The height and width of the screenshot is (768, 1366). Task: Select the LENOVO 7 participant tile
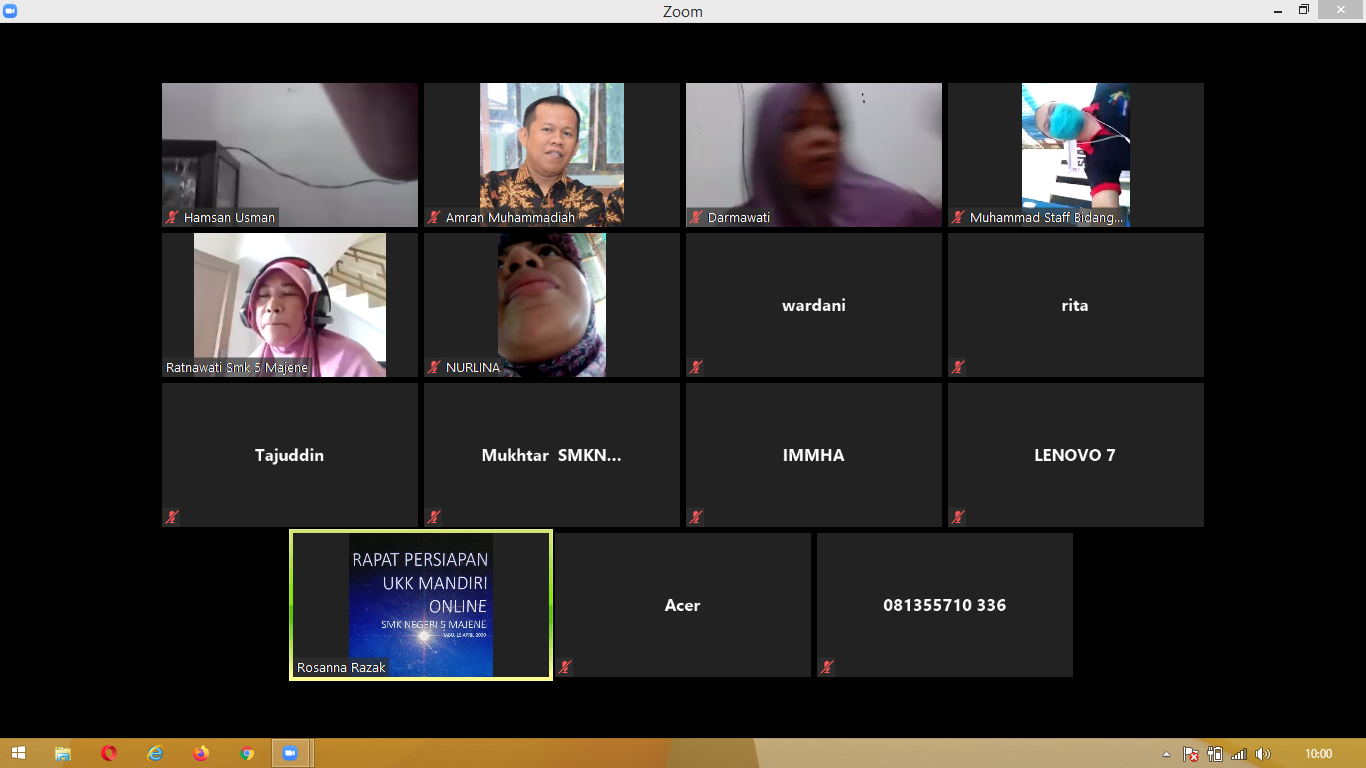pos(1075,455)
